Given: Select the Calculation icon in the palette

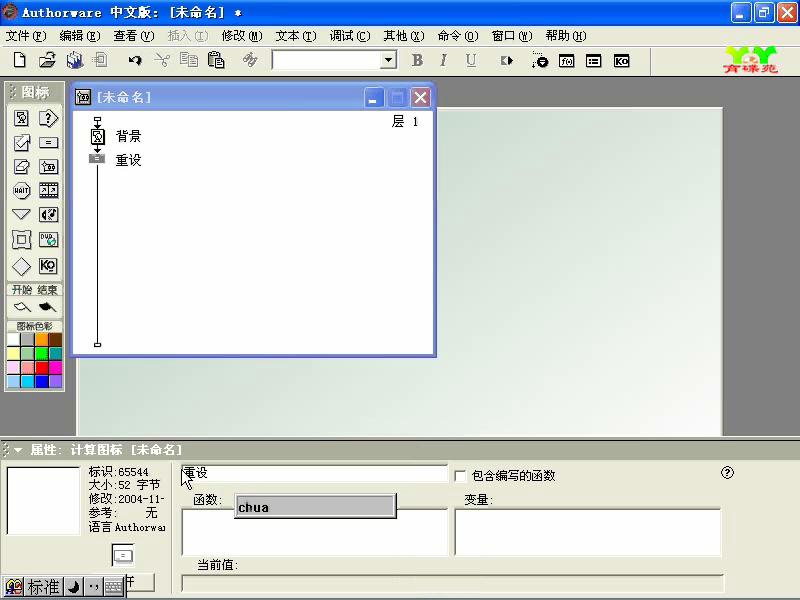Looking at the screenshot, I should pyautogui.click(x=48, y=143).
